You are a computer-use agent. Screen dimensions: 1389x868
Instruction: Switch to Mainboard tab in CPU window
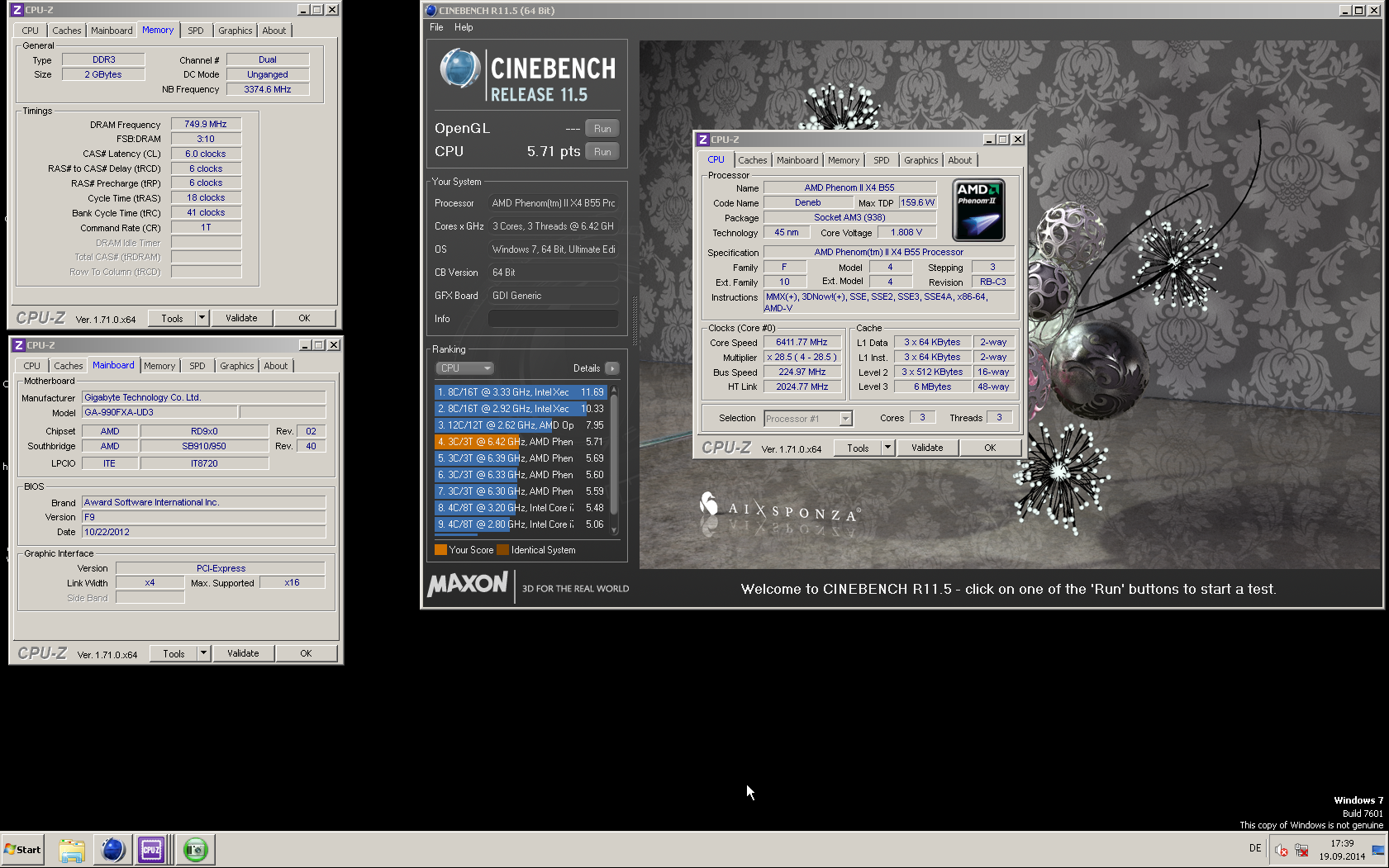(x=797, y=160)
